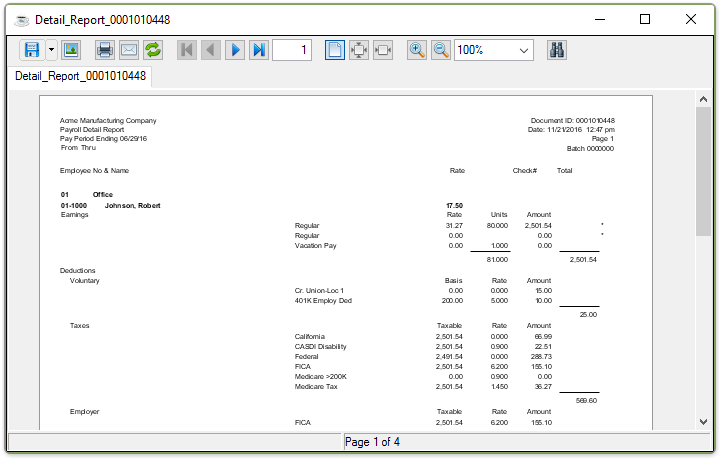Image resolution: width=724 pixels, height=462 pixels.
Task: Close the Detail Report window
Action: pos(691,19)
